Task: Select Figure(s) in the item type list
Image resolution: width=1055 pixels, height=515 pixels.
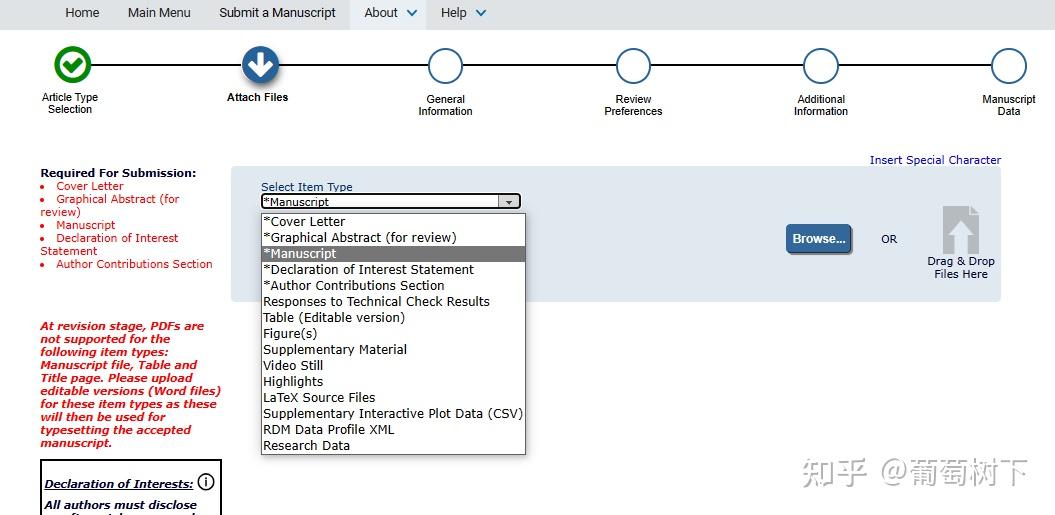Action: [x=290, y=334]
